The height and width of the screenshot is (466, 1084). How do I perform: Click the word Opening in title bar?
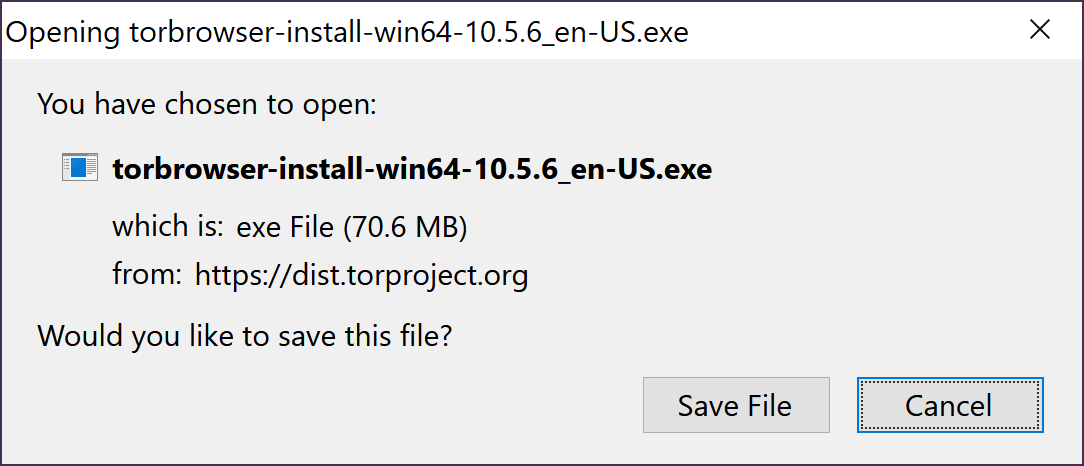pos(66,32)
